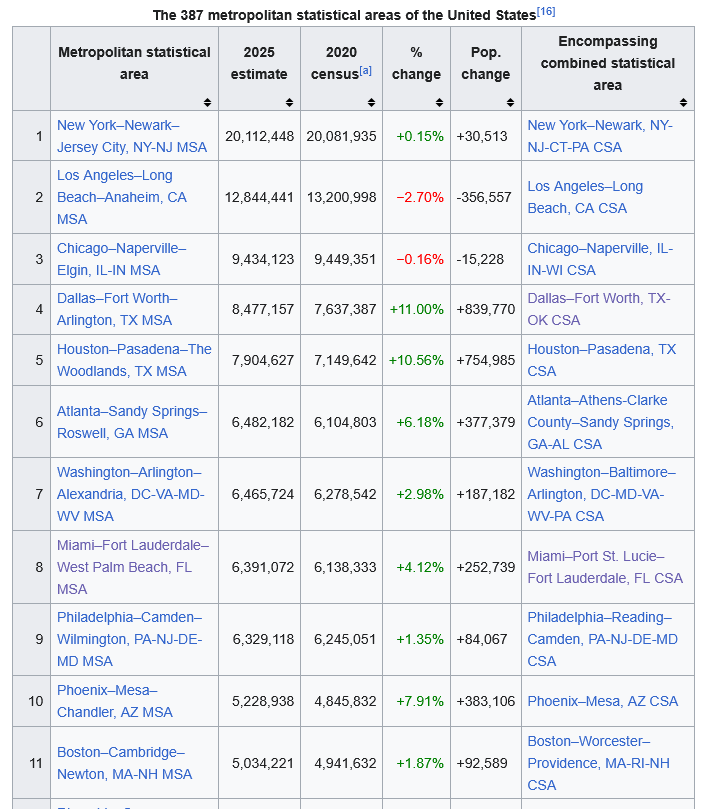Click the 20,112,448 estimate cell
The height and width of the screenshot is (809, 711).
pyautogui.click(x=259, y=136)
